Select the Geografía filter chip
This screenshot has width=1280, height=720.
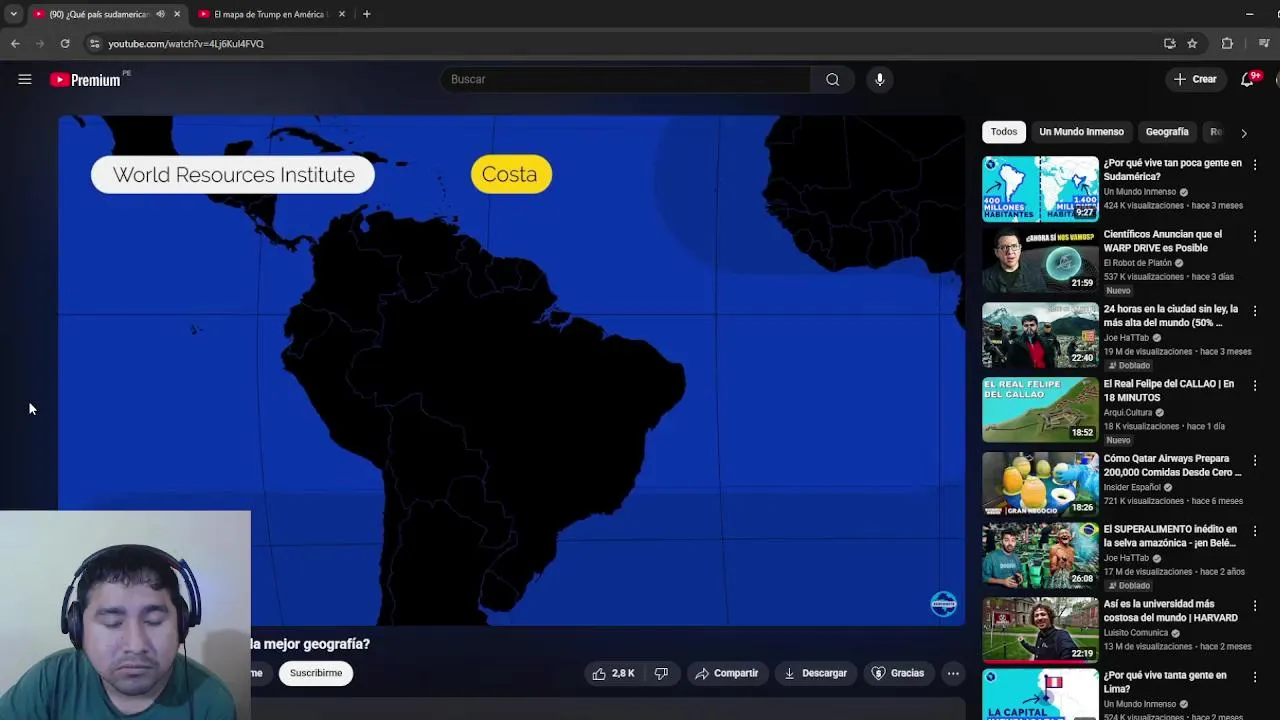pyautogui.click(x=1167, y=132)
